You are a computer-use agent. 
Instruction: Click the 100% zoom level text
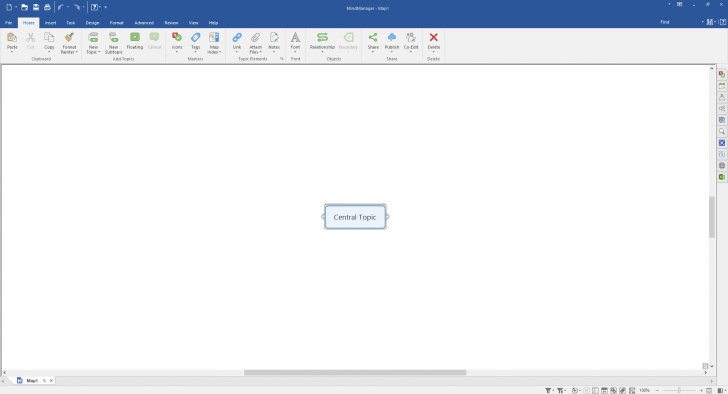coord(644,391)
